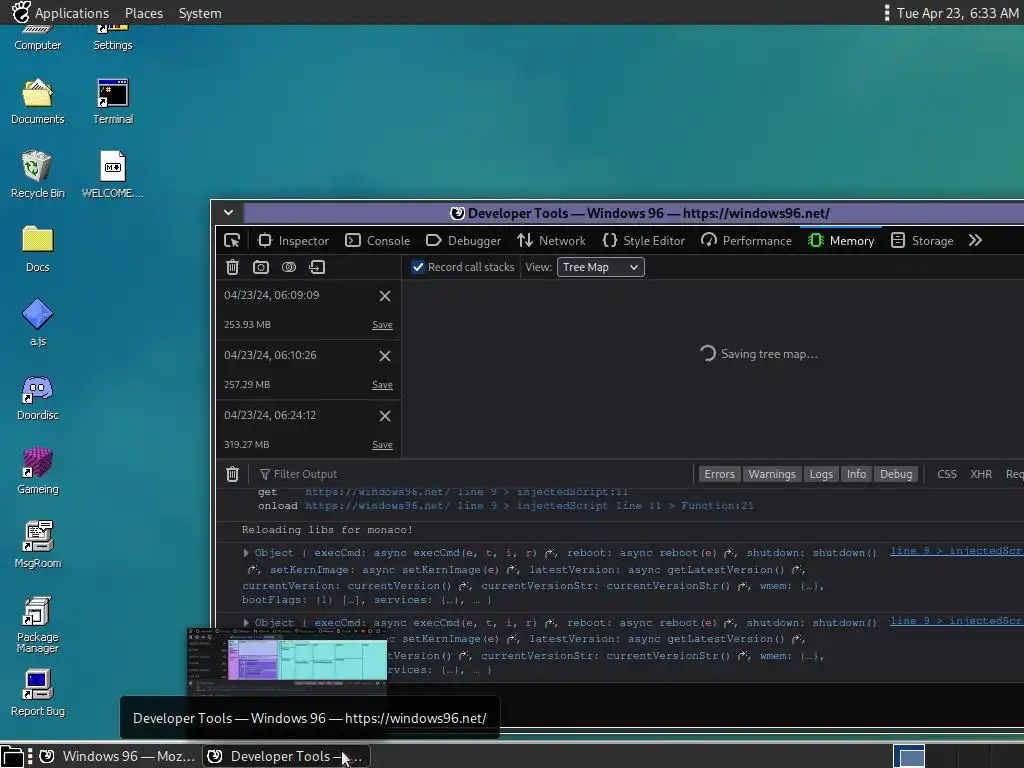Open the Debugger tab
1024x768 pixels.
tap(464, 240)
